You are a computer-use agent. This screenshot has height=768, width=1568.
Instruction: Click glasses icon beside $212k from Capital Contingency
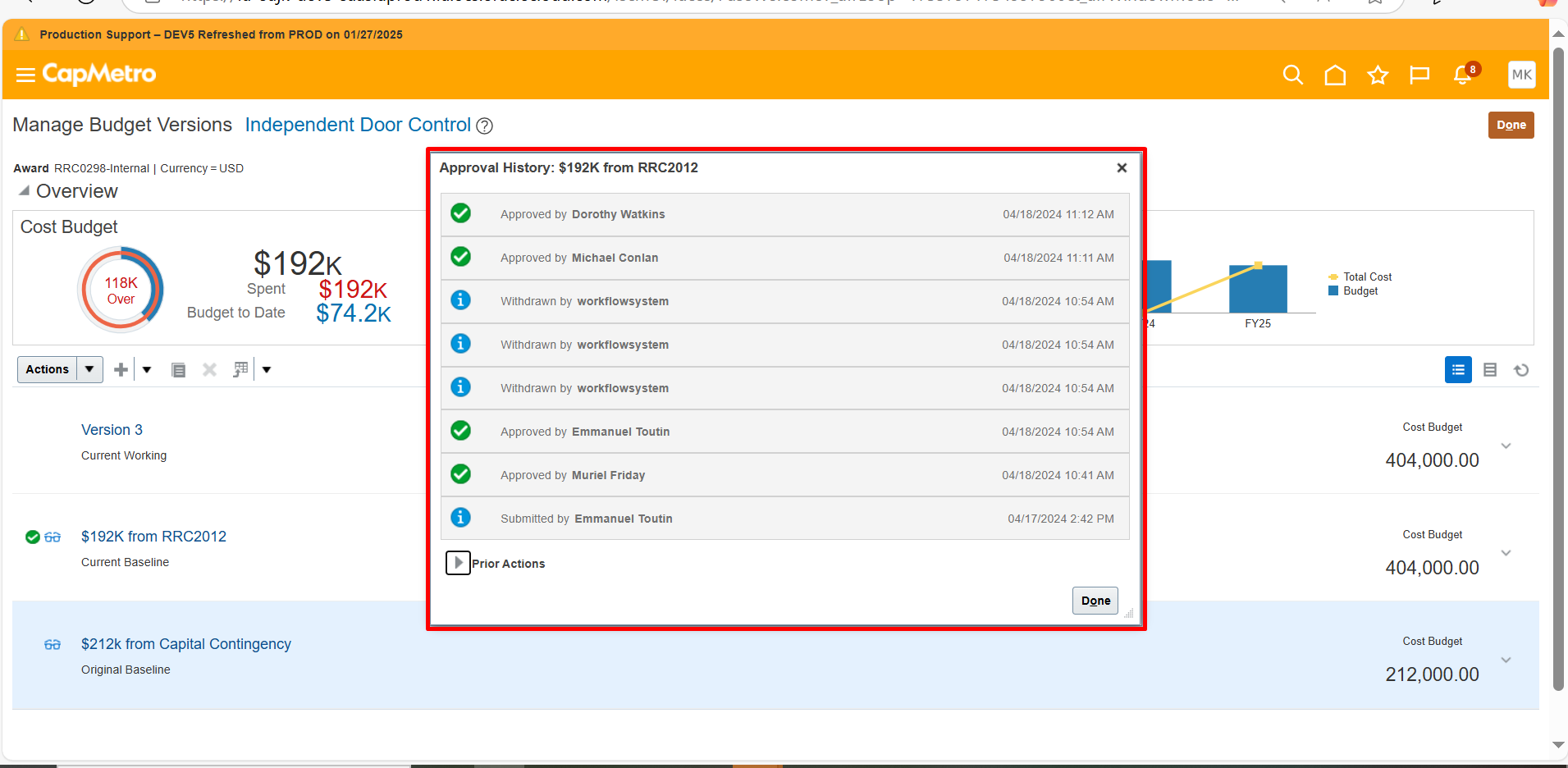53,645
